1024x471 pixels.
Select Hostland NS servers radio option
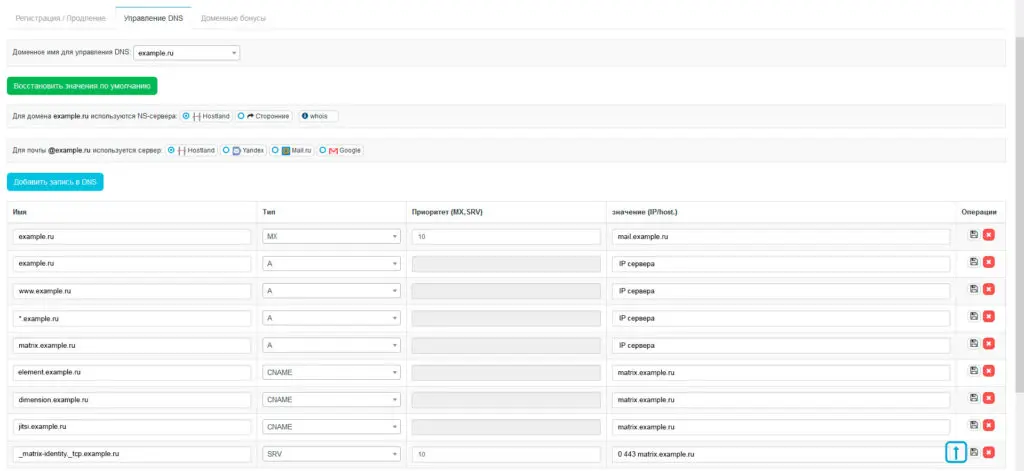tap(186, 116)
